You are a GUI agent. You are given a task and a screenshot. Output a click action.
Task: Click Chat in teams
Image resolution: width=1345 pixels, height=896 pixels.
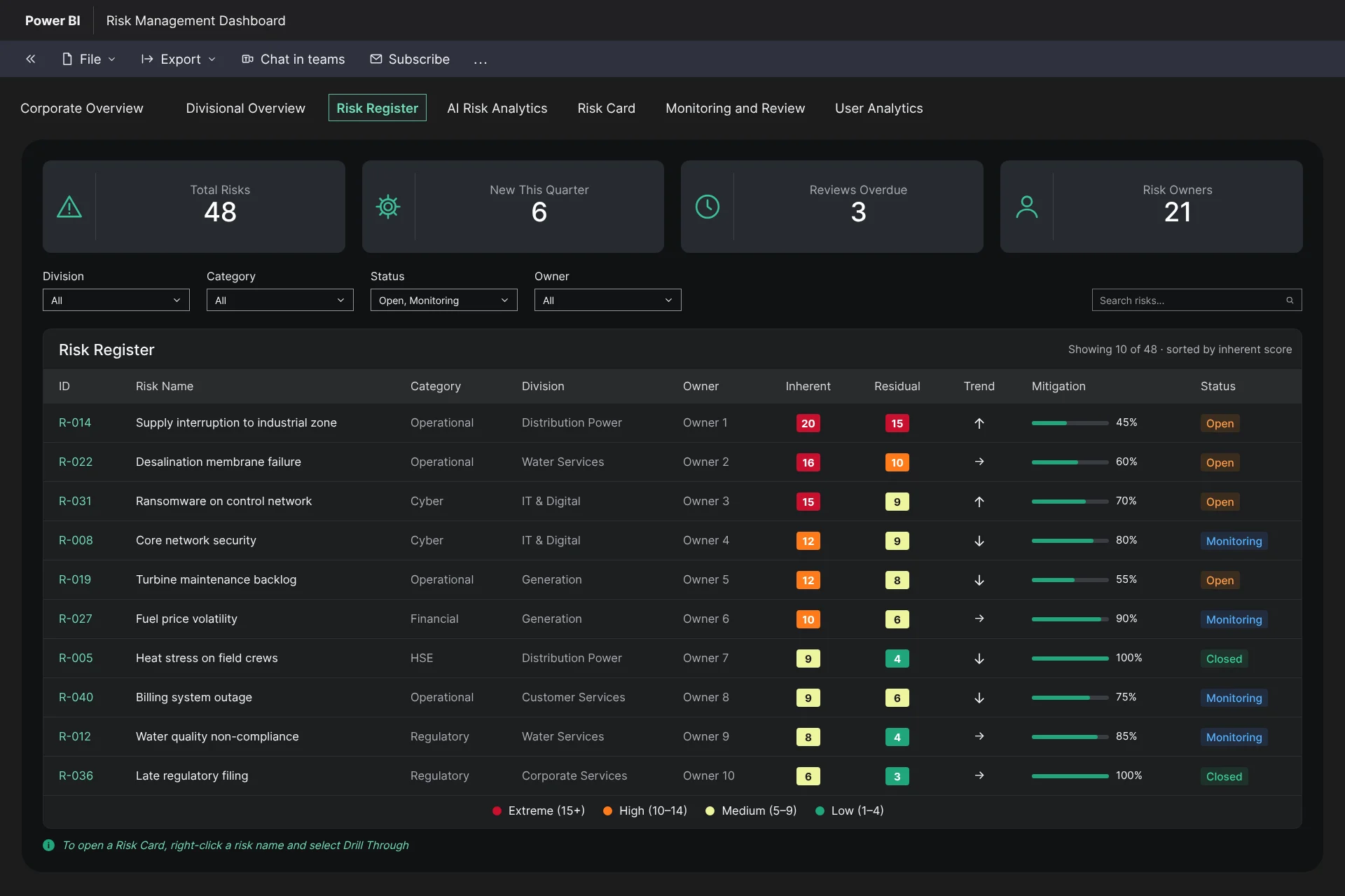(x=294, y=59)
